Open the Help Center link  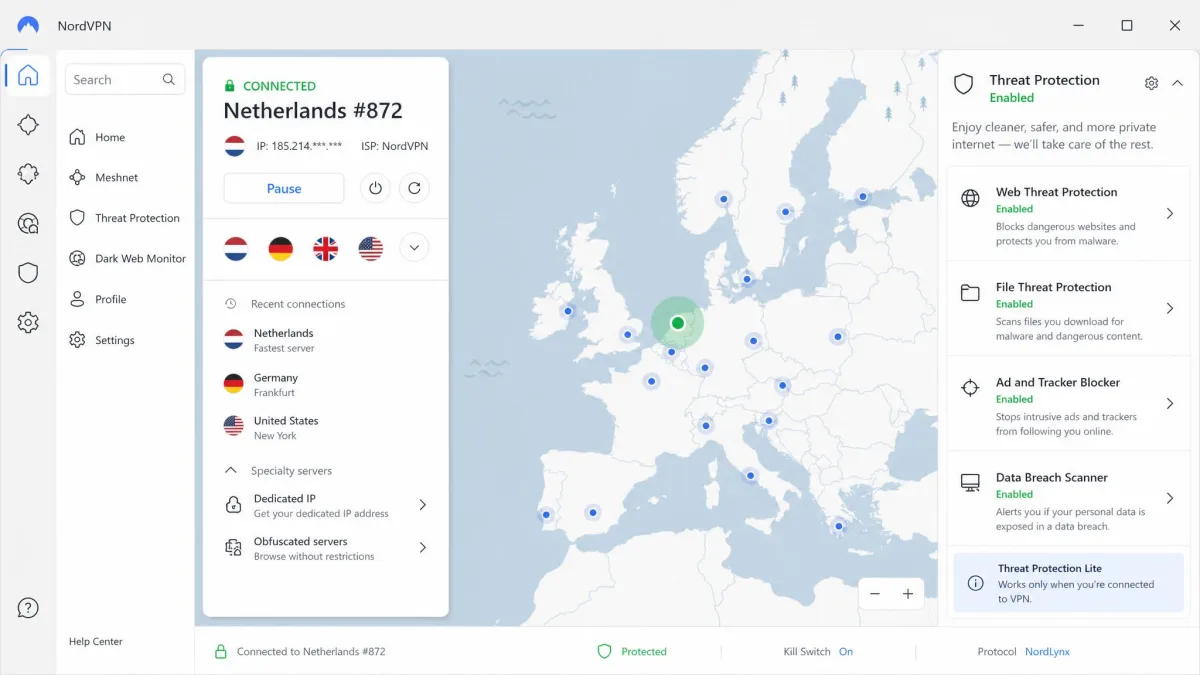[x=95, y=642]
